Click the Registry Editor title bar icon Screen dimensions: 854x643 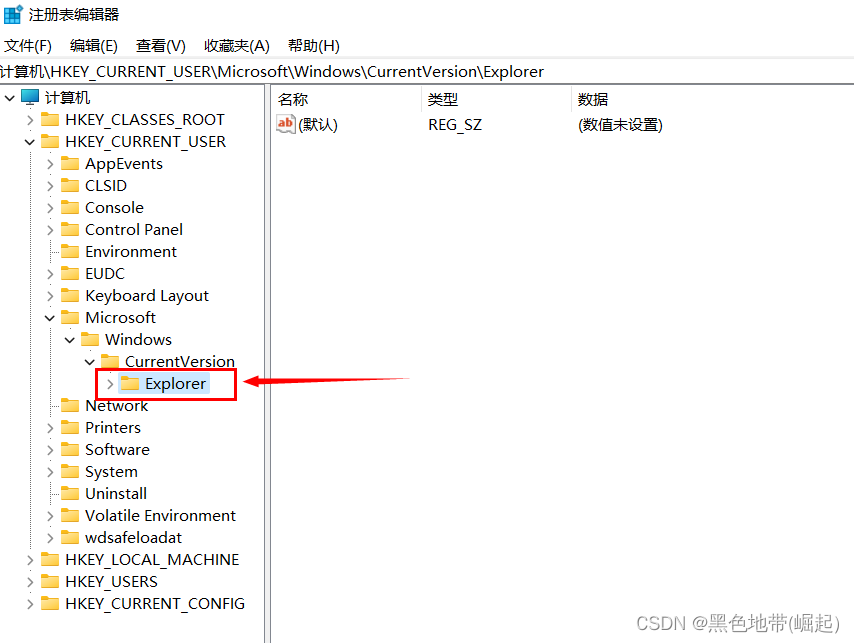(13, 14)
